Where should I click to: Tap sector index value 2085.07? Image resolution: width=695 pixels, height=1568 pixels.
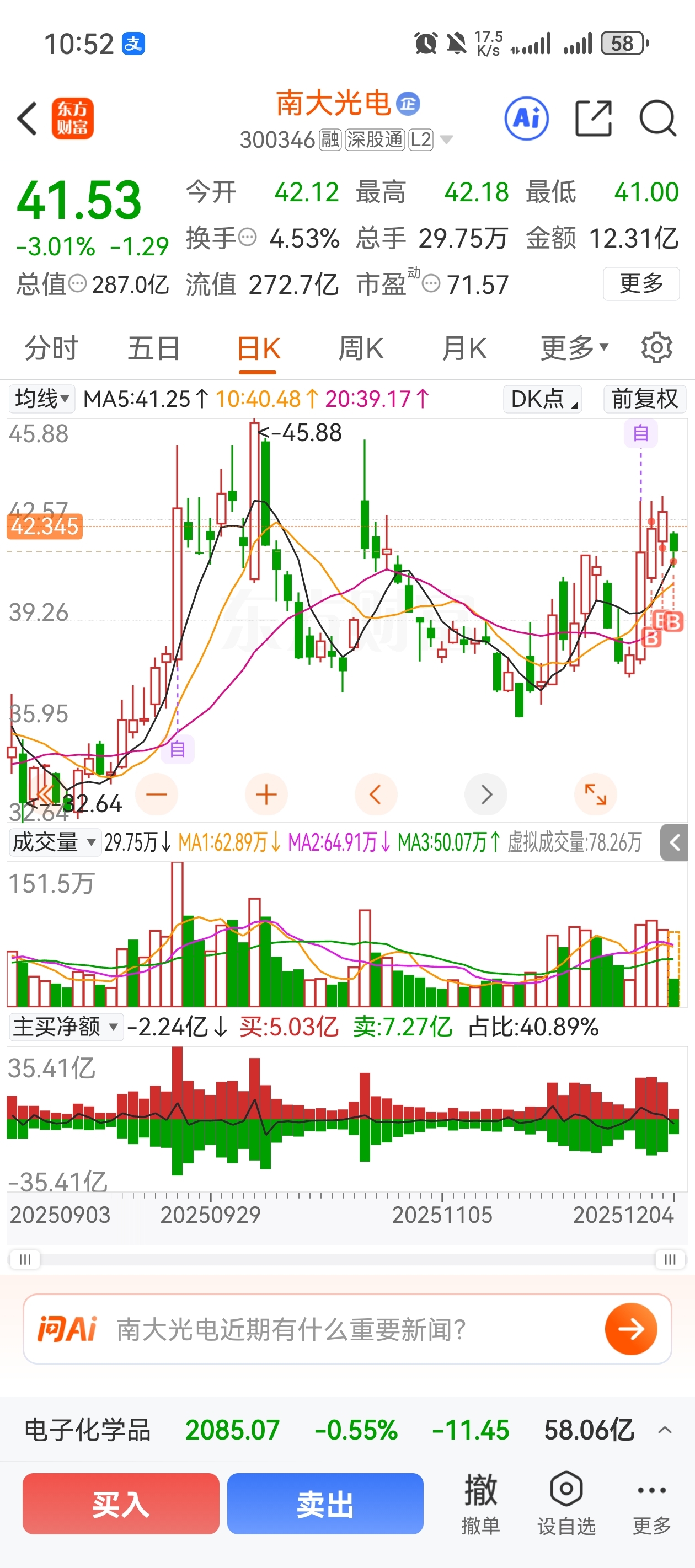(x=232, y=1430)
